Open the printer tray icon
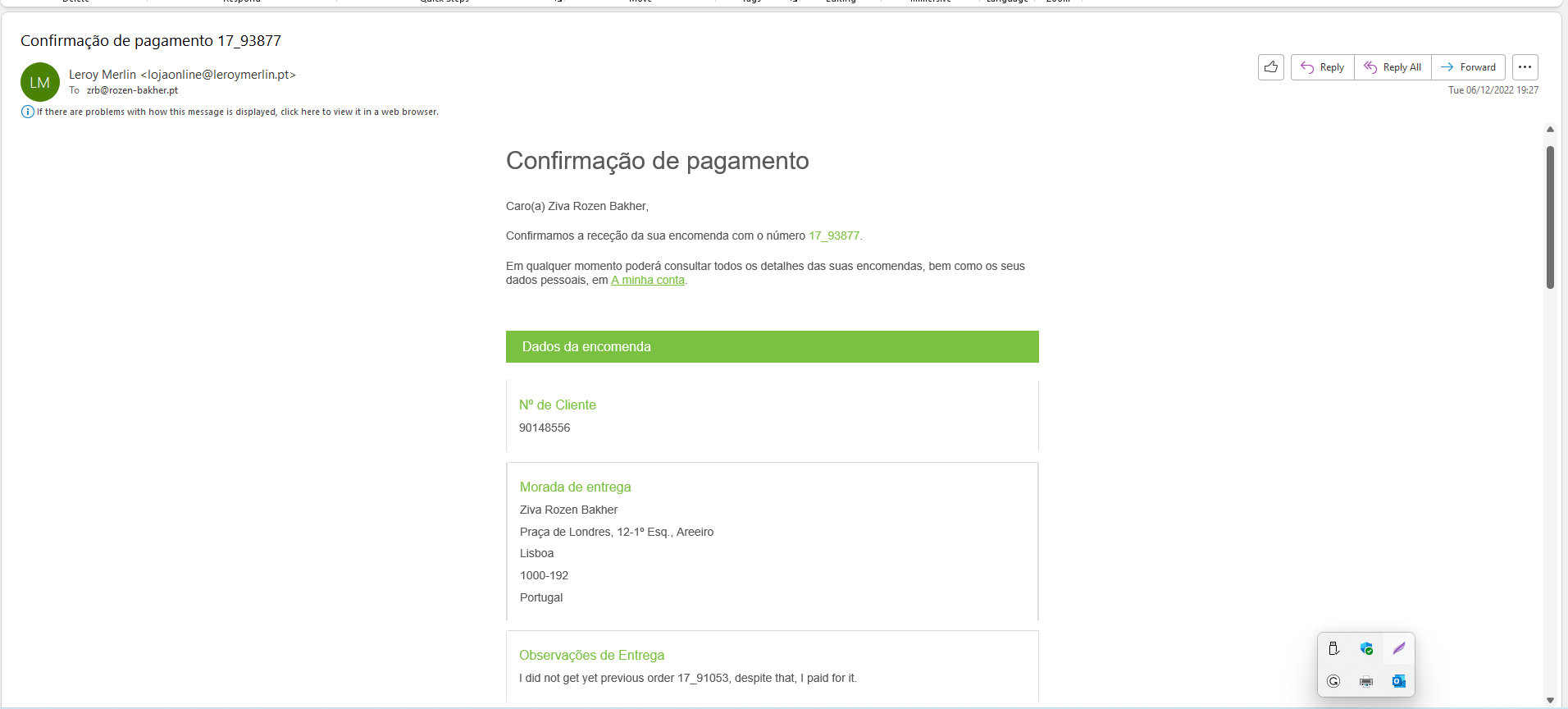The height and width of the screenshot is (709, 1568). (x=1366, y=681)
